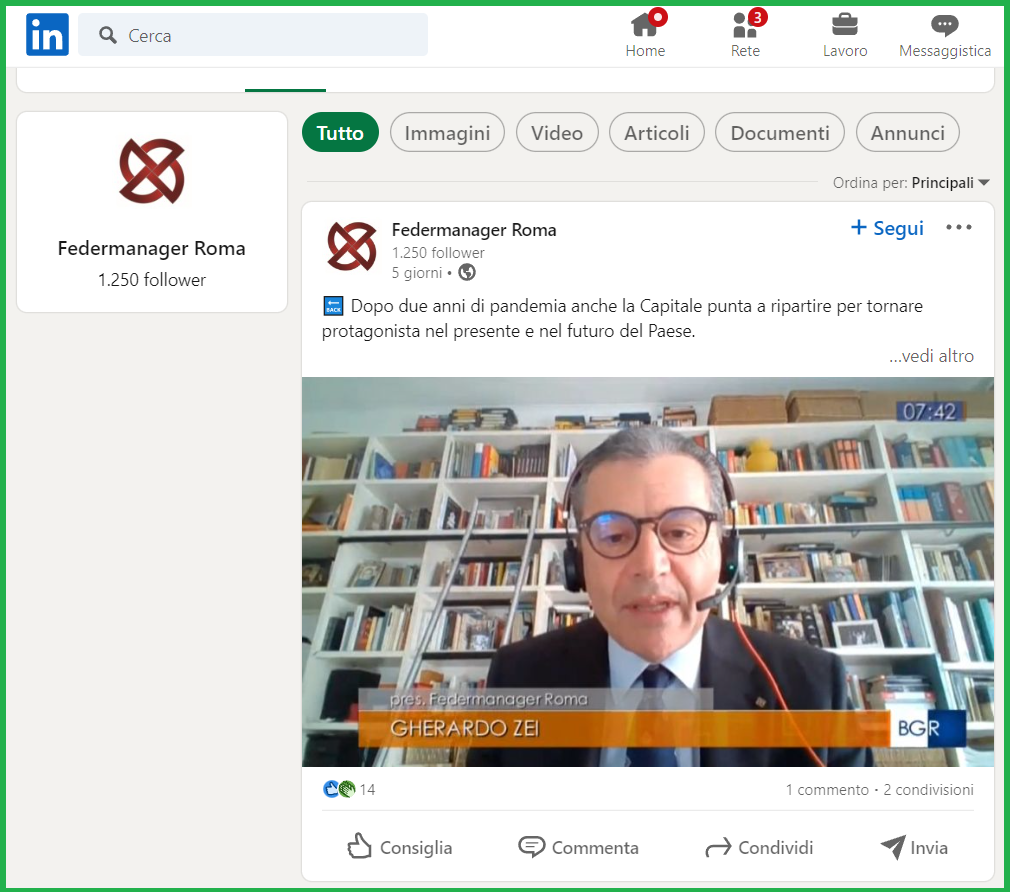Open Messaggistica messaging

click(x=945, y=35)
